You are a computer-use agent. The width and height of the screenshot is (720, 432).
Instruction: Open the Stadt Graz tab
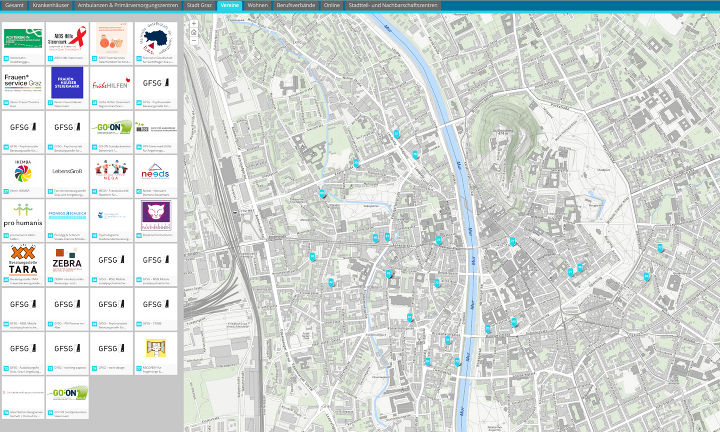point(199,6)
